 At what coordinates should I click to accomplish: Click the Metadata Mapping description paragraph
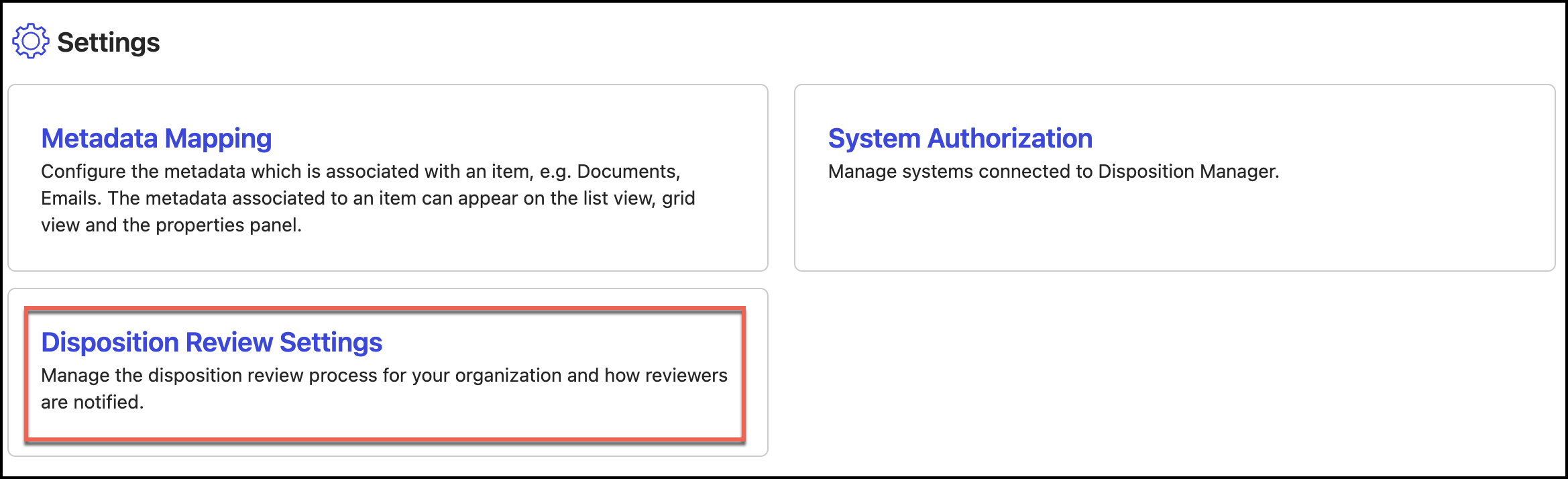click(368, 199)
